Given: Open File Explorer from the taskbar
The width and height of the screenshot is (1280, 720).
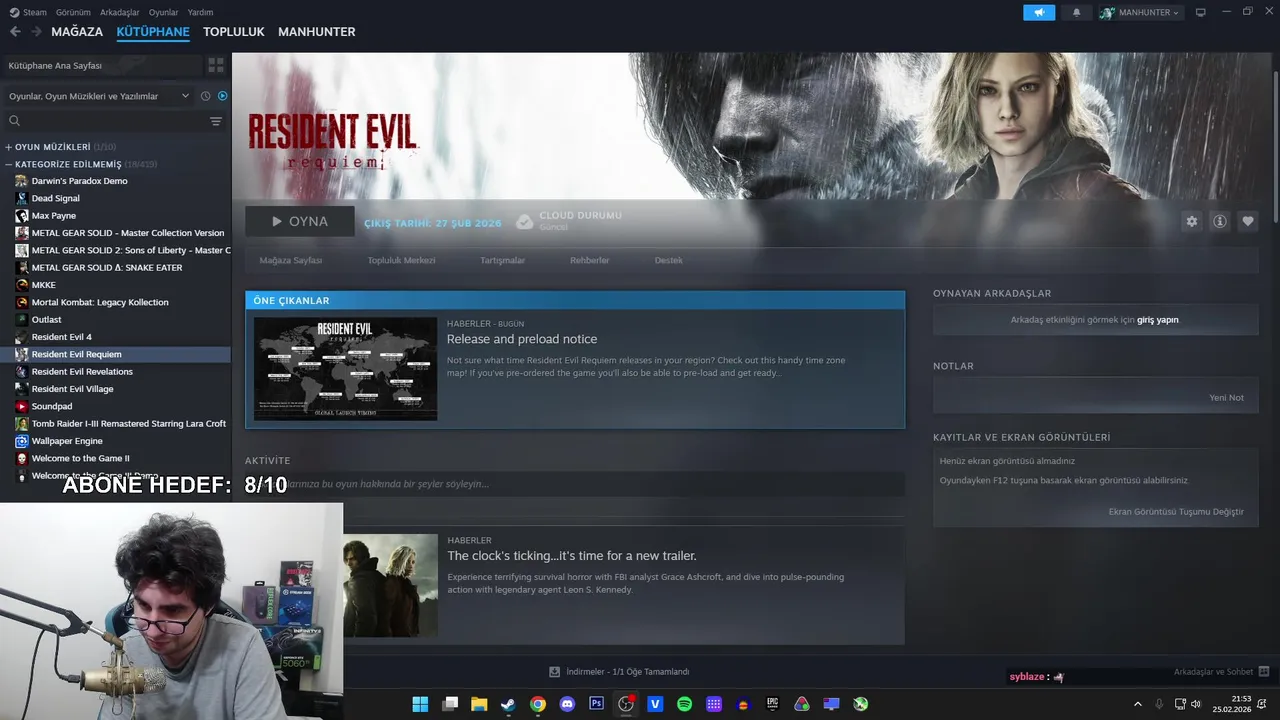Looking at the screenshot, I should [479, 704].
